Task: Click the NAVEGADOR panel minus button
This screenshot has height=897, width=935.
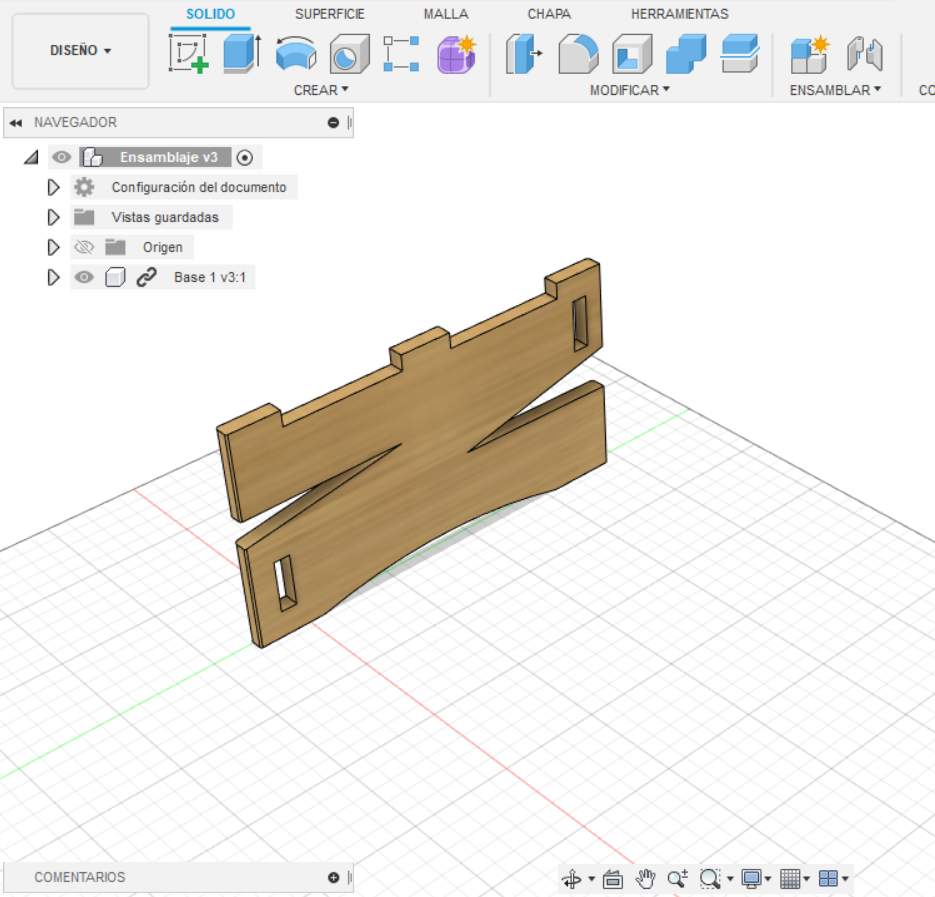Action: [x=333, y=123]
